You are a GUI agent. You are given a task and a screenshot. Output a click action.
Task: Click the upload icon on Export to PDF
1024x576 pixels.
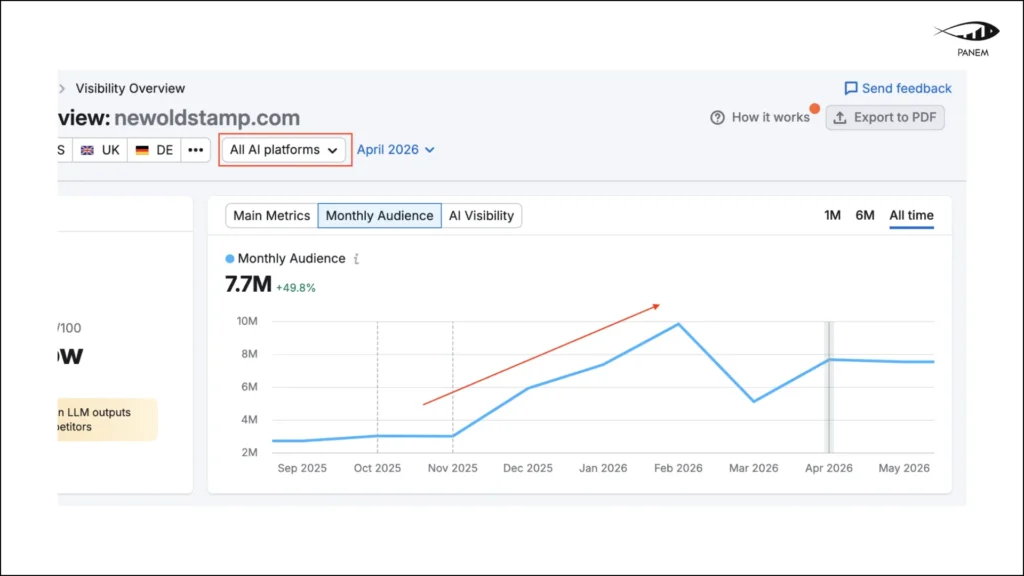(840, 118)
